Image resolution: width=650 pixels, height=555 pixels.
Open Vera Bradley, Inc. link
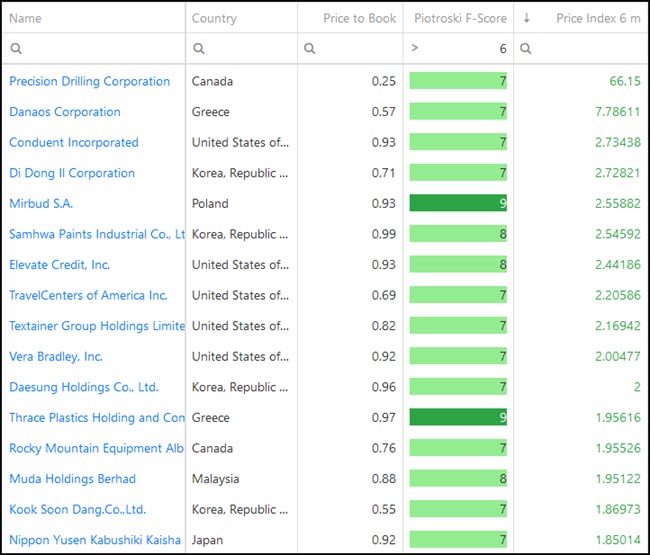pyautogui.click(x=56, y=356)
